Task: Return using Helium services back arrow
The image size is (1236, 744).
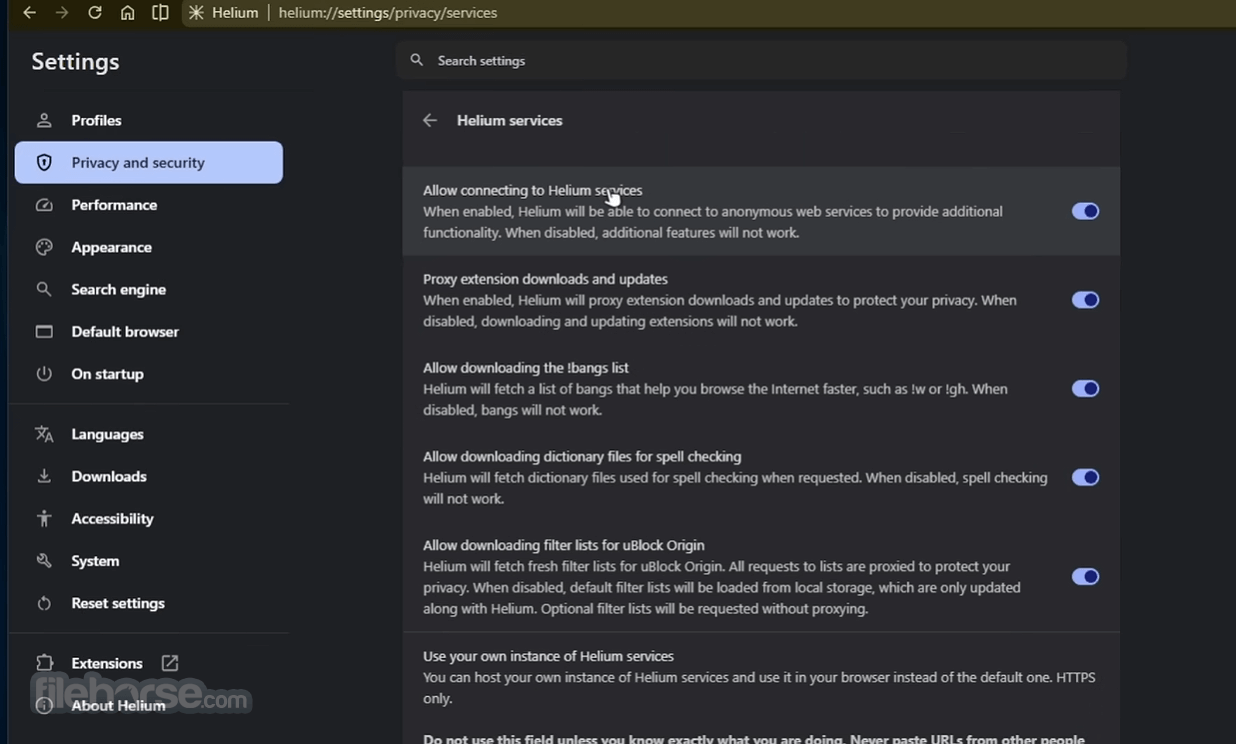Action: [430, 120]
